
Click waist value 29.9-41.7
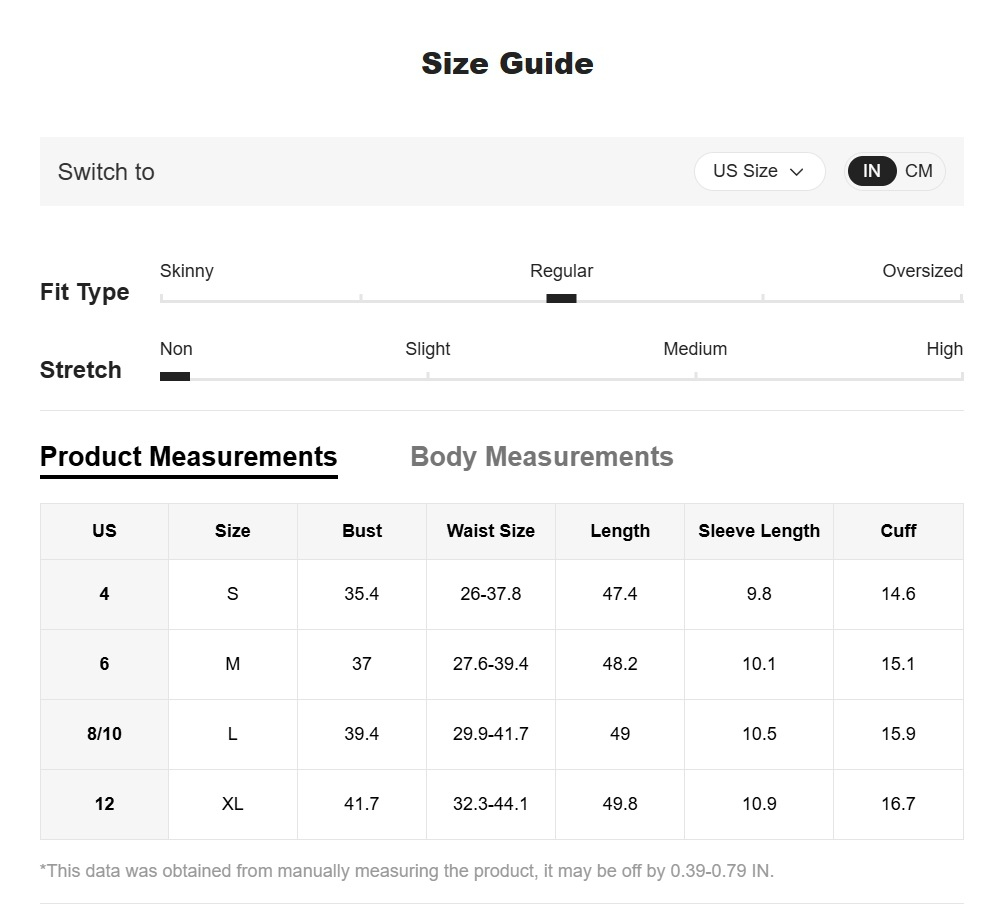coord(491,734)
